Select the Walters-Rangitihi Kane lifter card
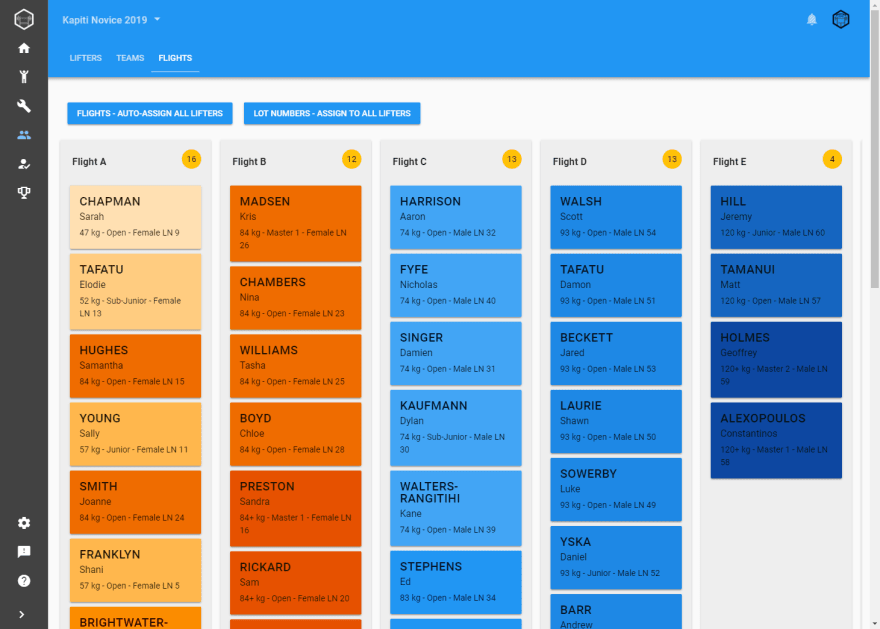The width and height of the screenshot is (880, 629). pyautogui.click(x=456, y=508)
